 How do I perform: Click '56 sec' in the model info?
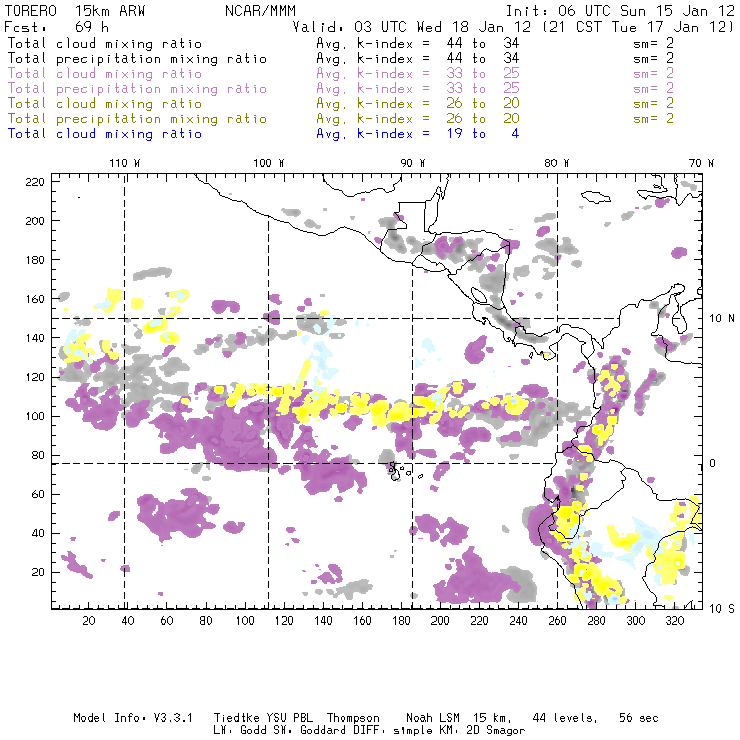click(639, 718)
